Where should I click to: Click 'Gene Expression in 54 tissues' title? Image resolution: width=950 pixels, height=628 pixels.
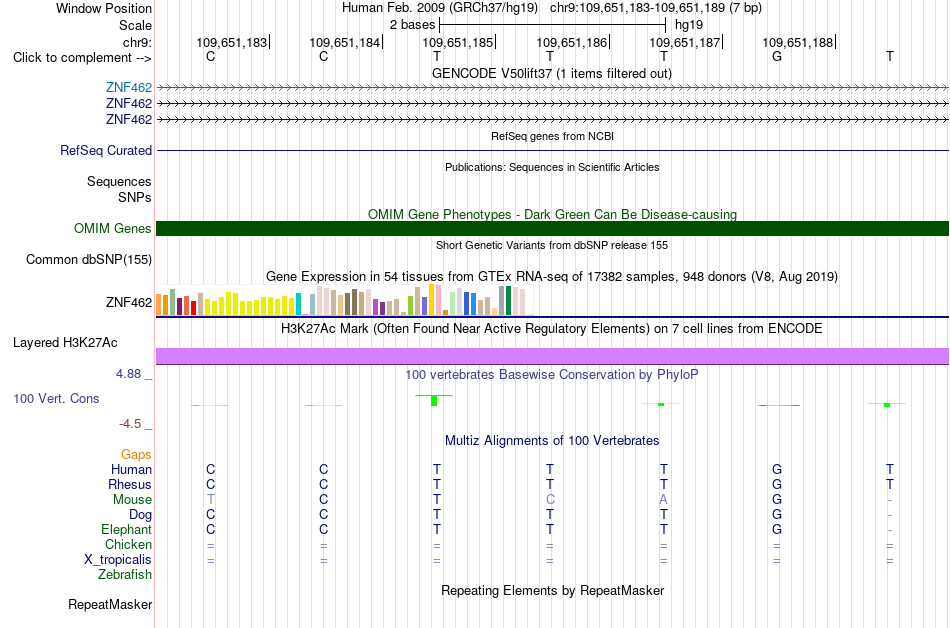coord(552,277)
